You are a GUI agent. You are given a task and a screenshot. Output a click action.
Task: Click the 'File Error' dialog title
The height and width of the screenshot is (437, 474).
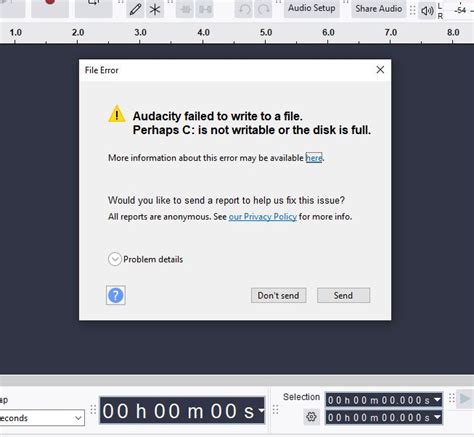click(102, 70)
